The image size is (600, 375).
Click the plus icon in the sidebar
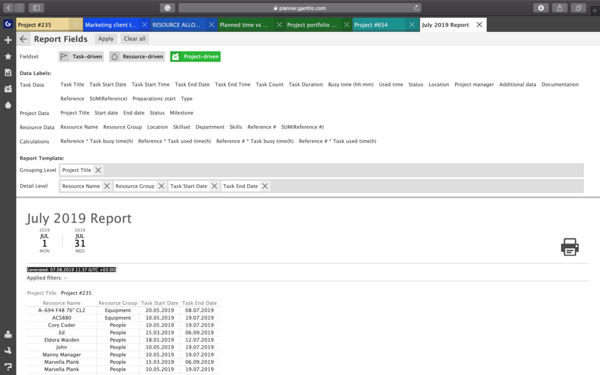[8, 40]
